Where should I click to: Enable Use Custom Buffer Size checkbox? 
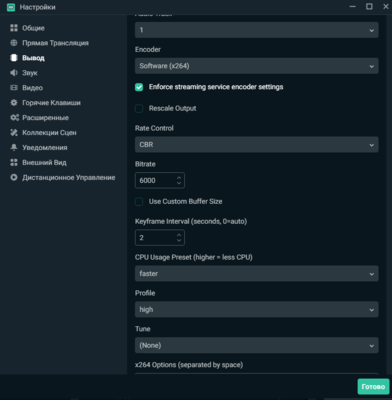pyautogui.click(x=139, y=202)
